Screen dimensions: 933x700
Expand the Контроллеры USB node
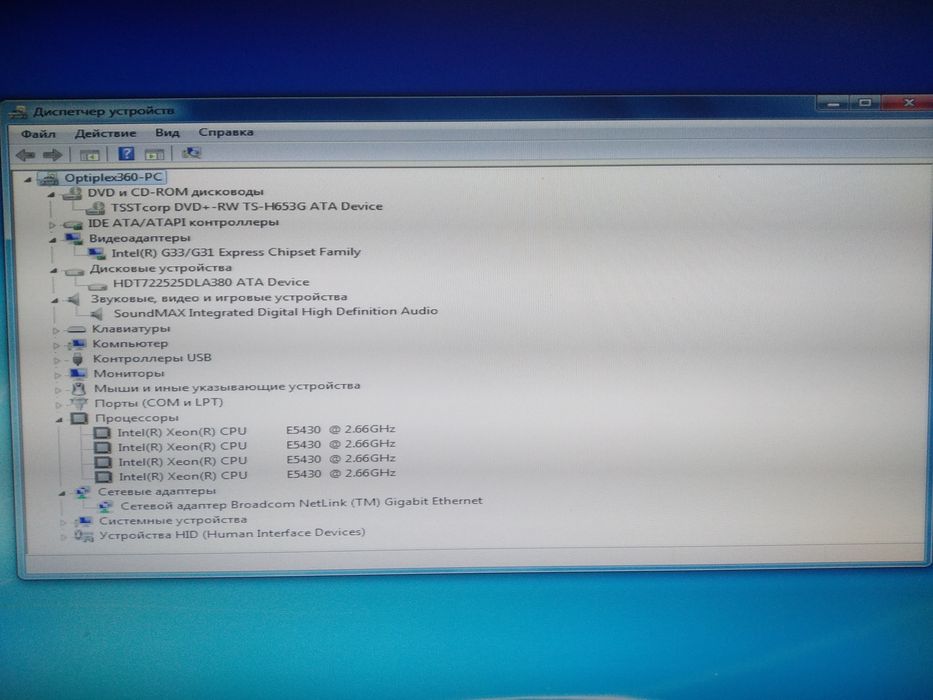click(57, 360)
